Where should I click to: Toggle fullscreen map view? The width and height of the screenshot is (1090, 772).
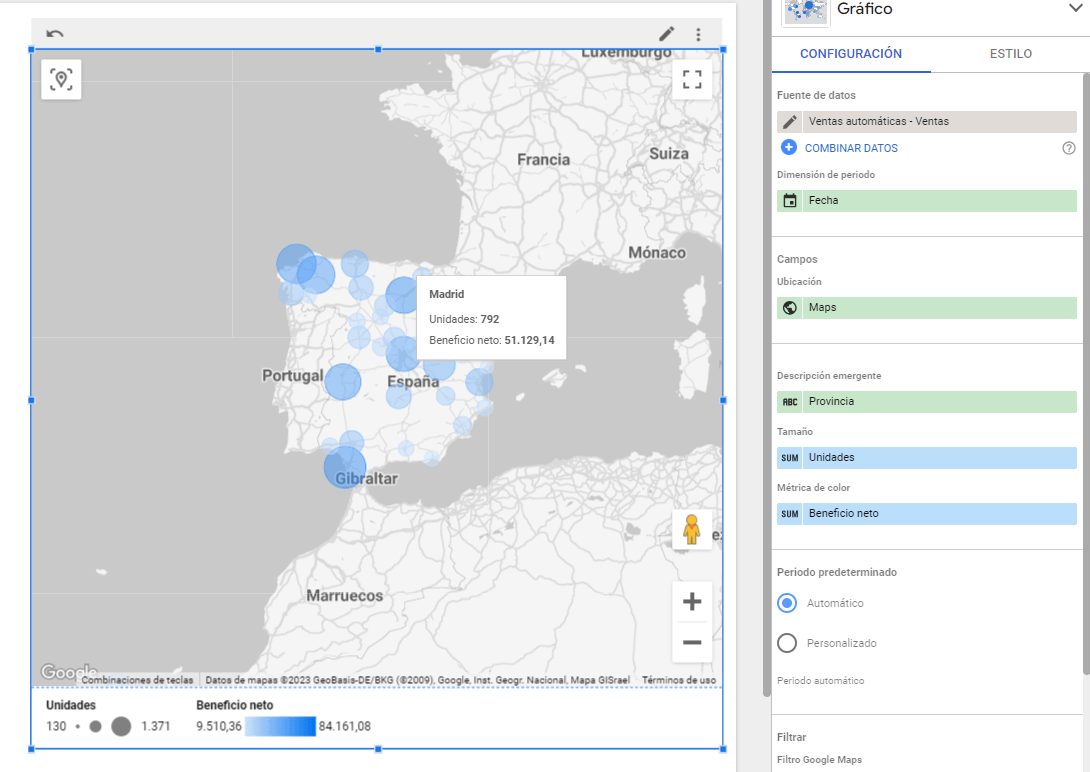click(x=692, y=80)
